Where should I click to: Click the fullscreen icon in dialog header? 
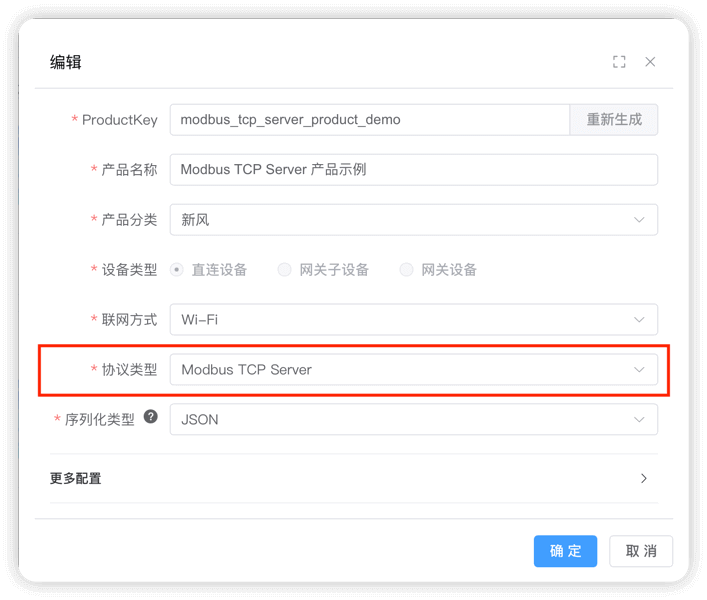(619, 62)
